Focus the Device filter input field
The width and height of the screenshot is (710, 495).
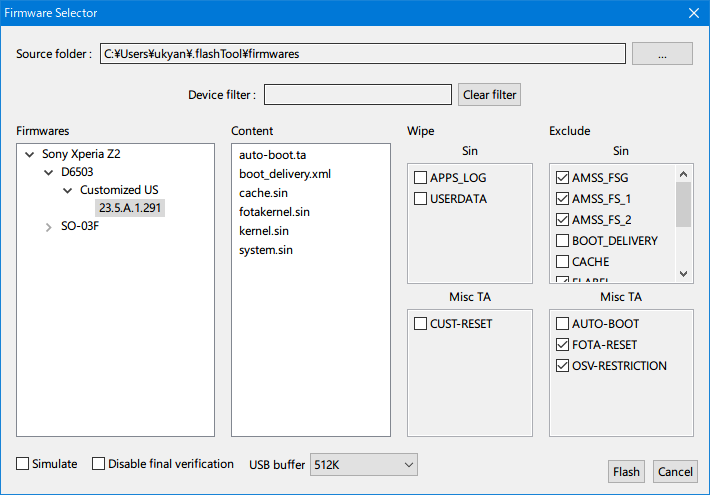click(x=358, y=95)
